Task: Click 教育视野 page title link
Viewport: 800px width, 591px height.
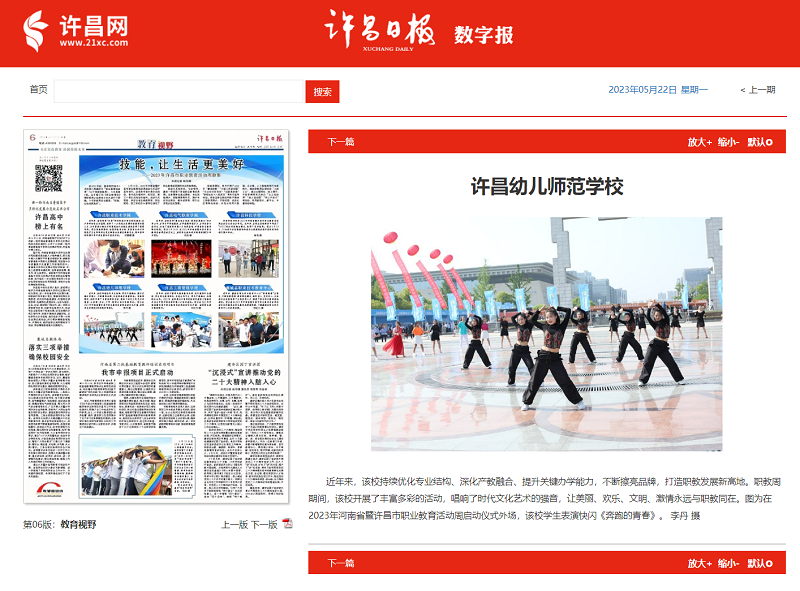Action: tap(79, 524)
